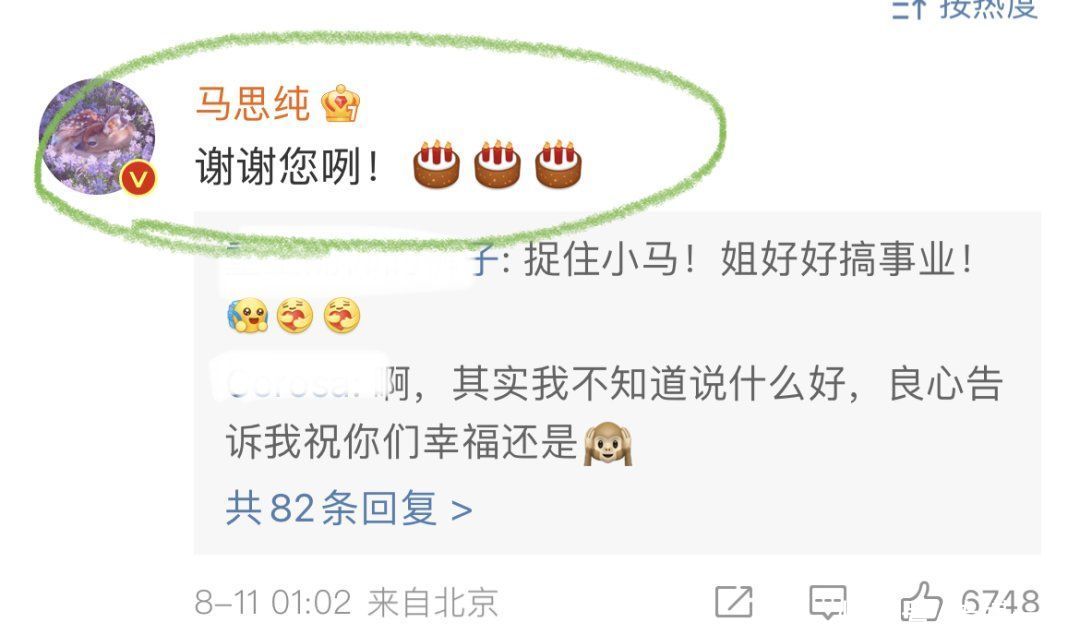1080x635 pixels.
Task: Click the 谢谢您咧 comment text
Action: 288,167
